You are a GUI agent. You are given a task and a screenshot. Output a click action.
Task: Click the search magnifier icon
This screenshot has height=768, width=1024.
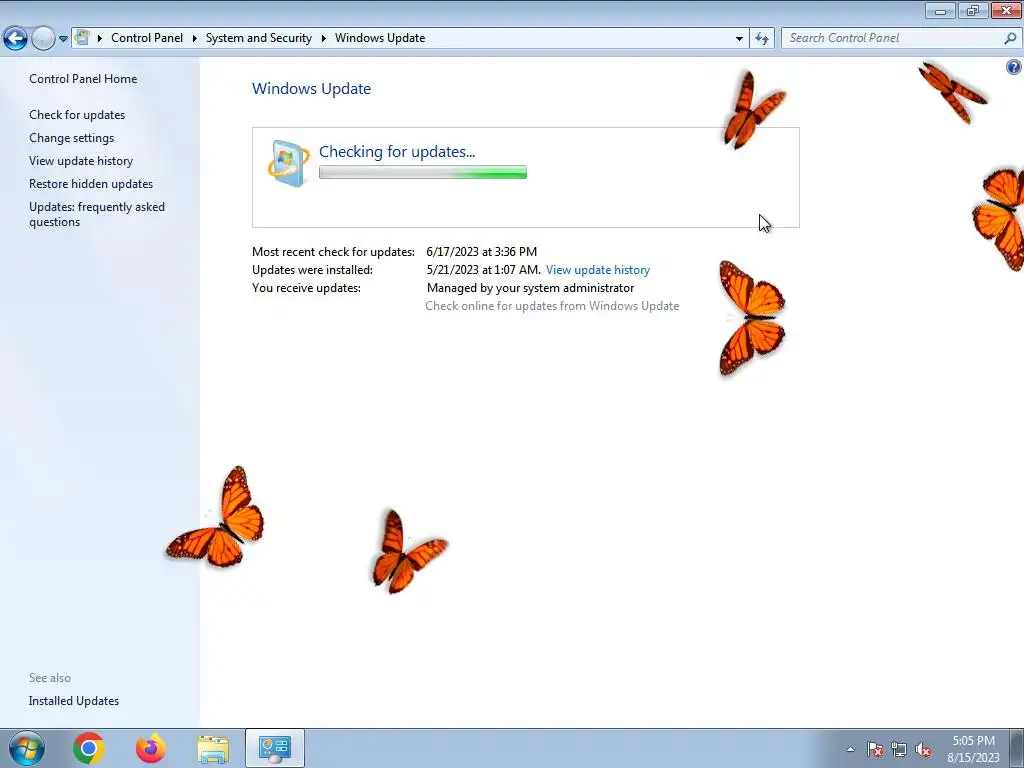click(x=1010, y=38)
